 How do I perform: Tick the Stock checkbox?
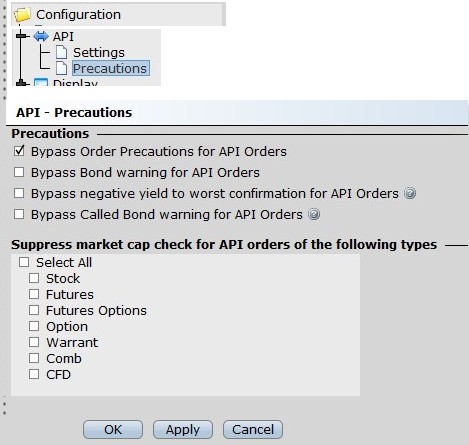pyautogui.click(x=34, y=278)
